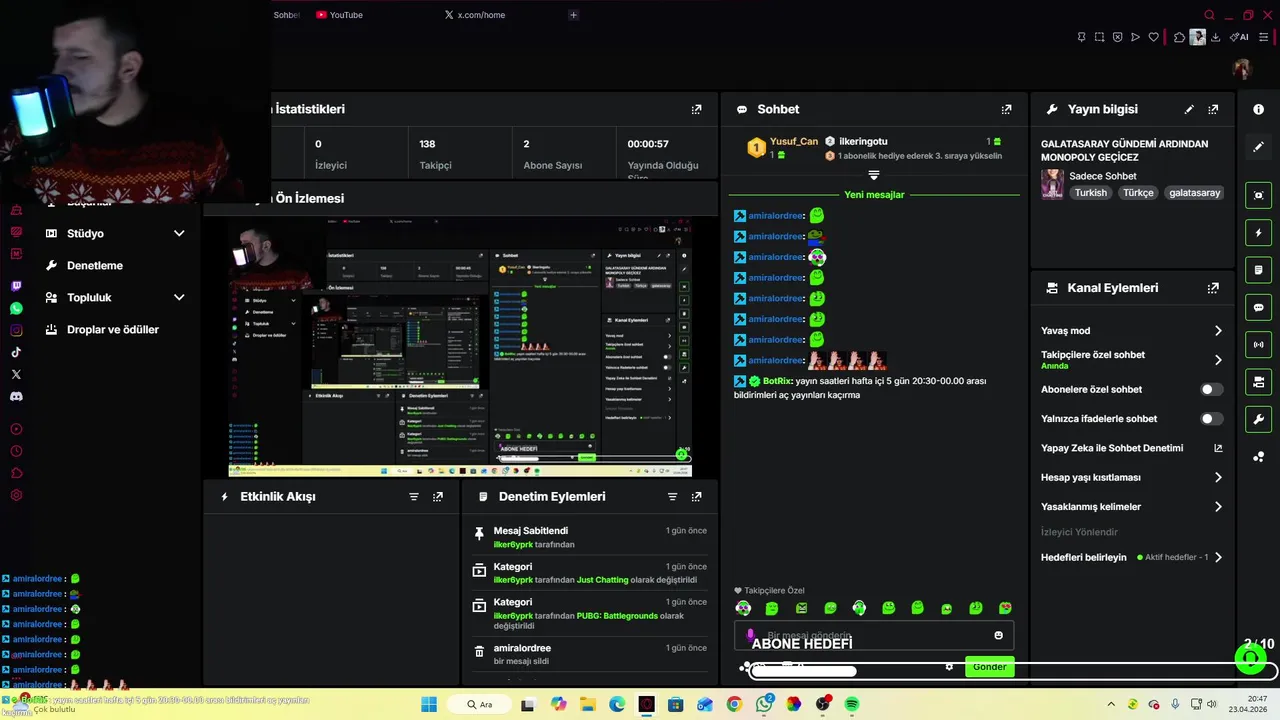
Task: Open Takipçilere özel sohbet options
Action: [1131, 360]
